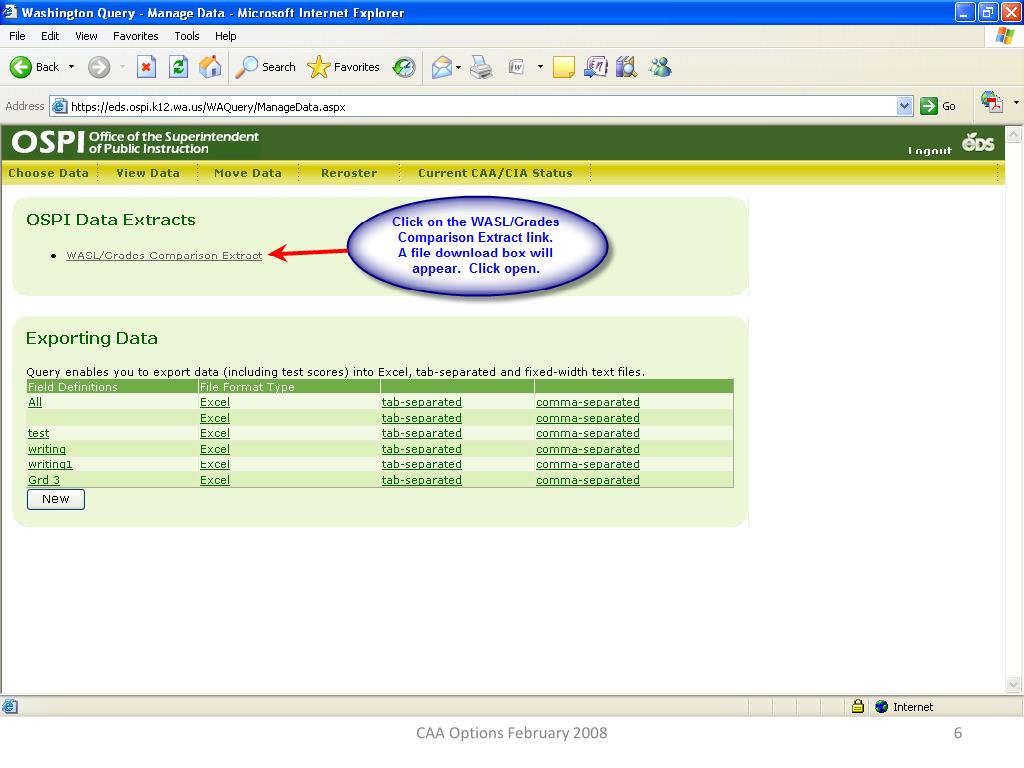Switch to the Choose Data tab
The height and width of the screenshot is (768, 1024).
coord(48,173)
